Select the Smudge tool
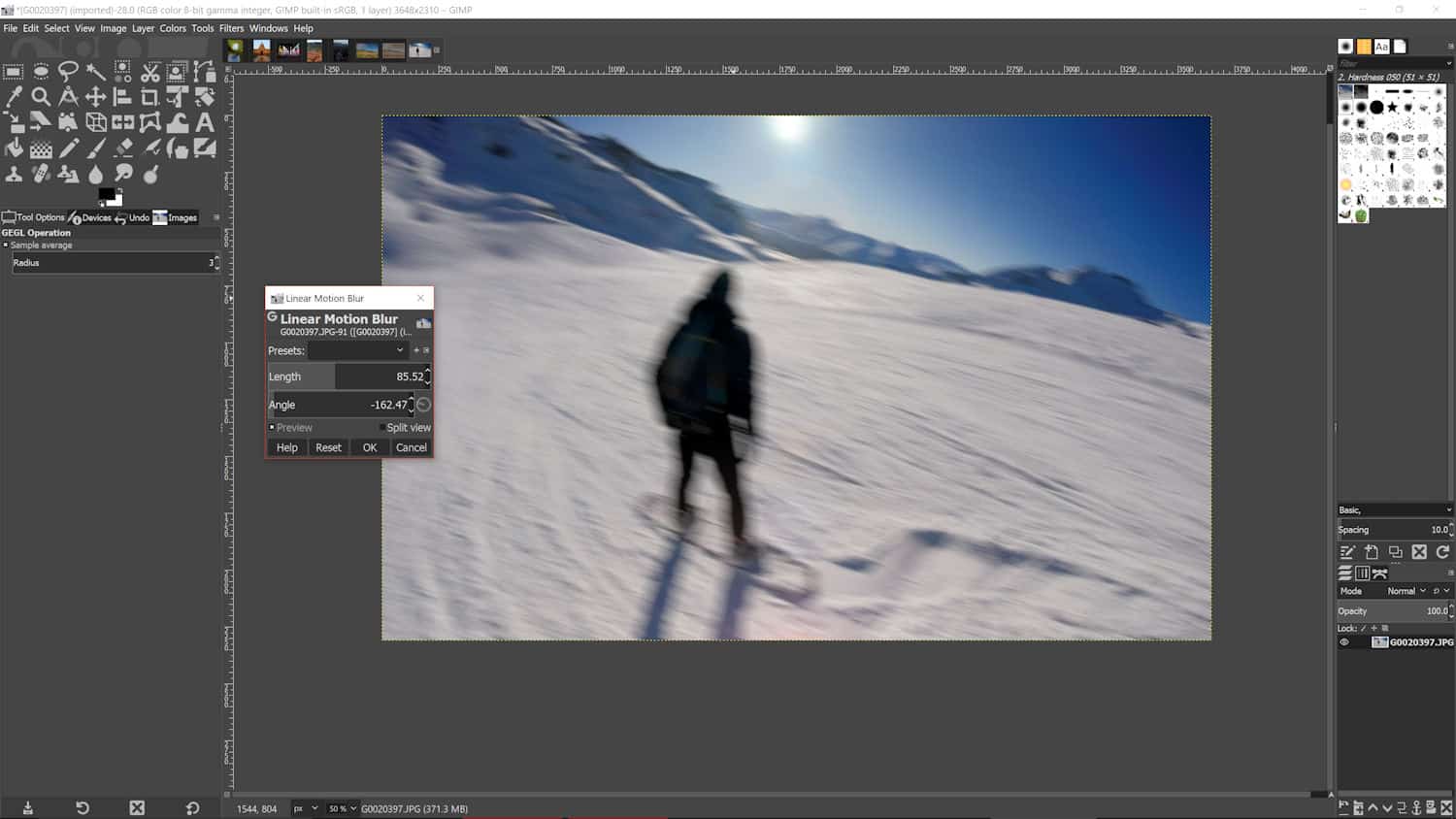Screen dimensions: 1456x819 click(123, 175)
